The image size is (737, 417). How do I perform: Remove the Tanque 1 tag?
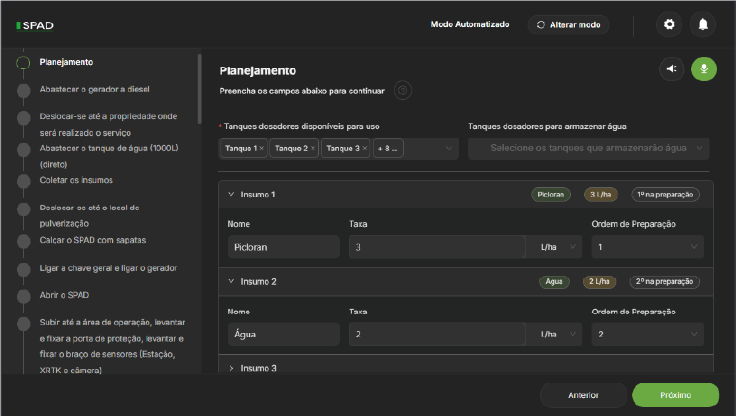(x=262, y=149)
